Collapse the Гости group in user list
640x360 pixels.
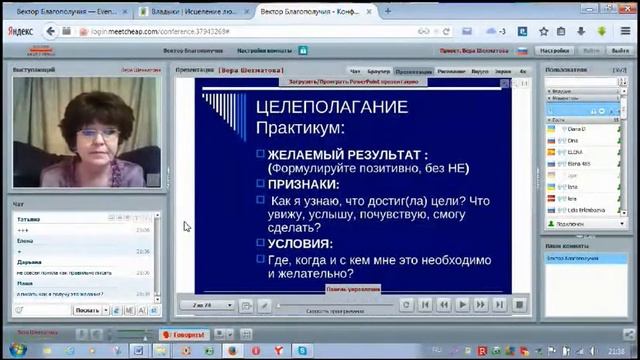pyautogui.click(x=549, y=120)
